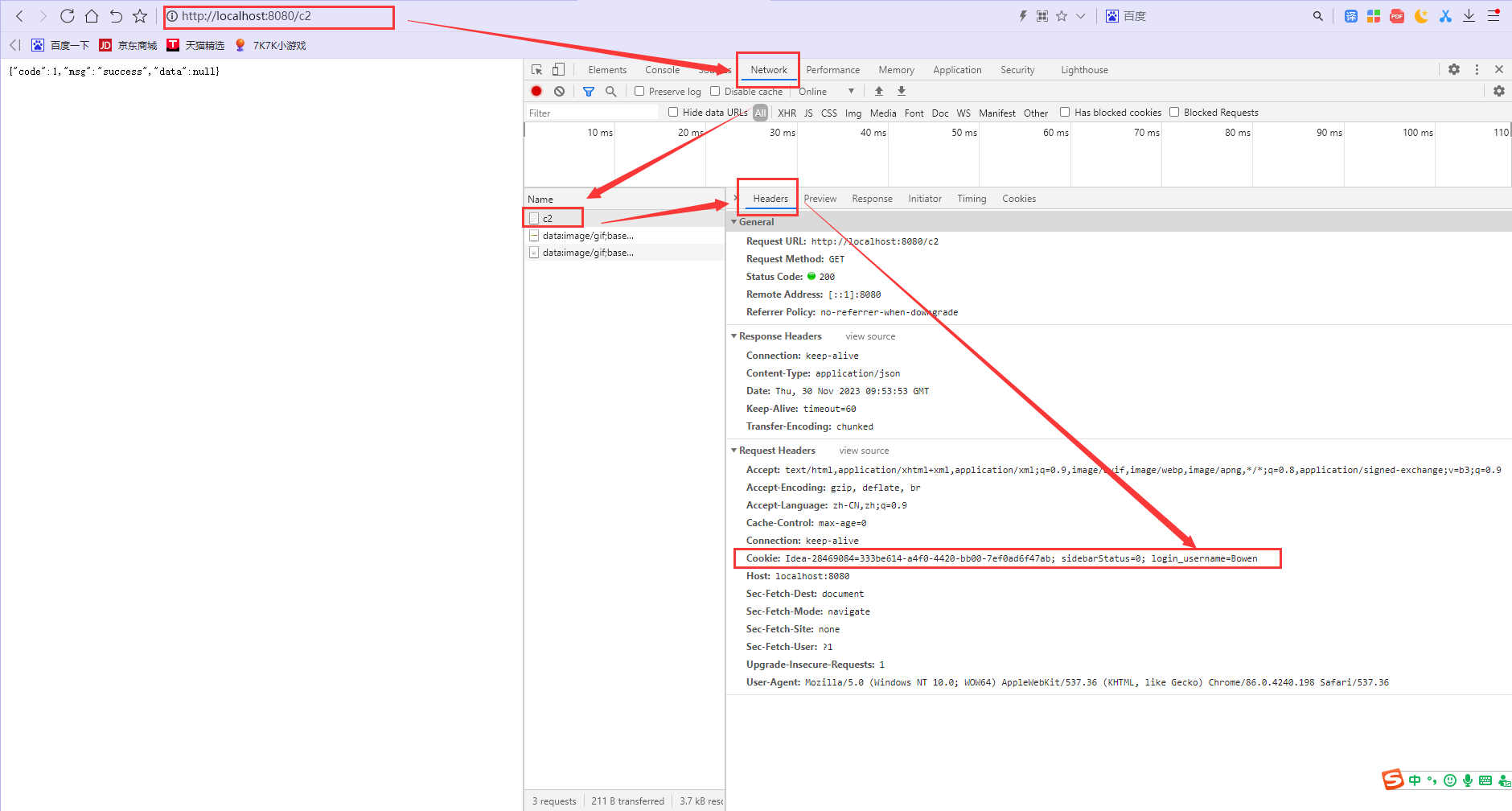Filter requests by JS type
1512x811 pixels.
pyautogui.click(x=808, y=113)
